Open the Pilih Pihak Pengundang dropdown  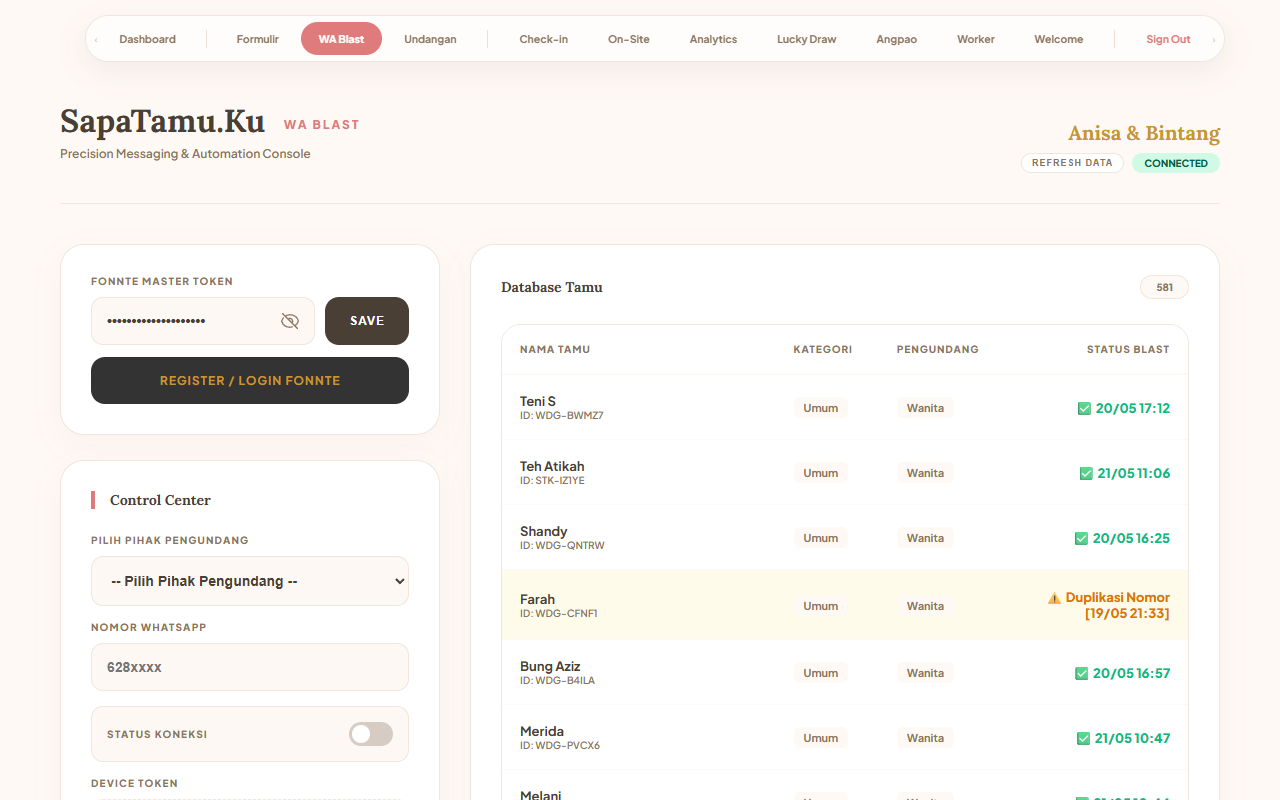pos(250,581)
